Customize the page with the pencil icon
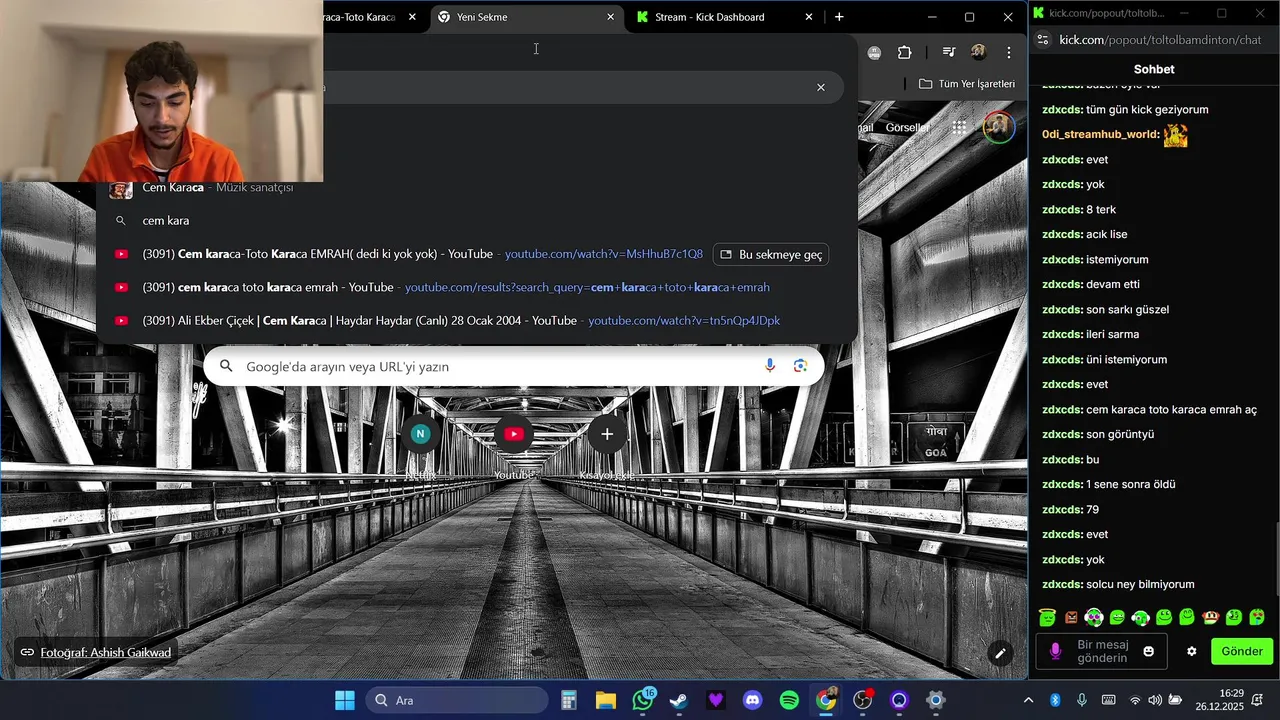This screenshot has width=1280, height=720. click(x=999, y=653)
